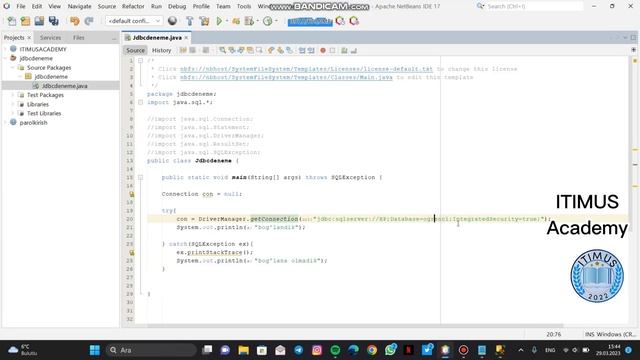The image size is (640, 360).
Task: Click the Open Project toolbar icon
Action: (39, 21)
